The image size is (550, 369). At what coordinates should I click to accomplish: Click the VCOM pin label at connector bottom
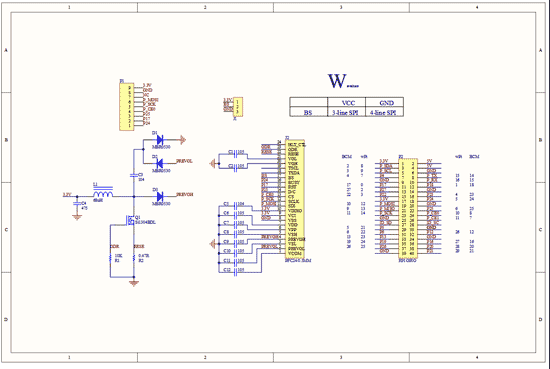tap(295, 253)
